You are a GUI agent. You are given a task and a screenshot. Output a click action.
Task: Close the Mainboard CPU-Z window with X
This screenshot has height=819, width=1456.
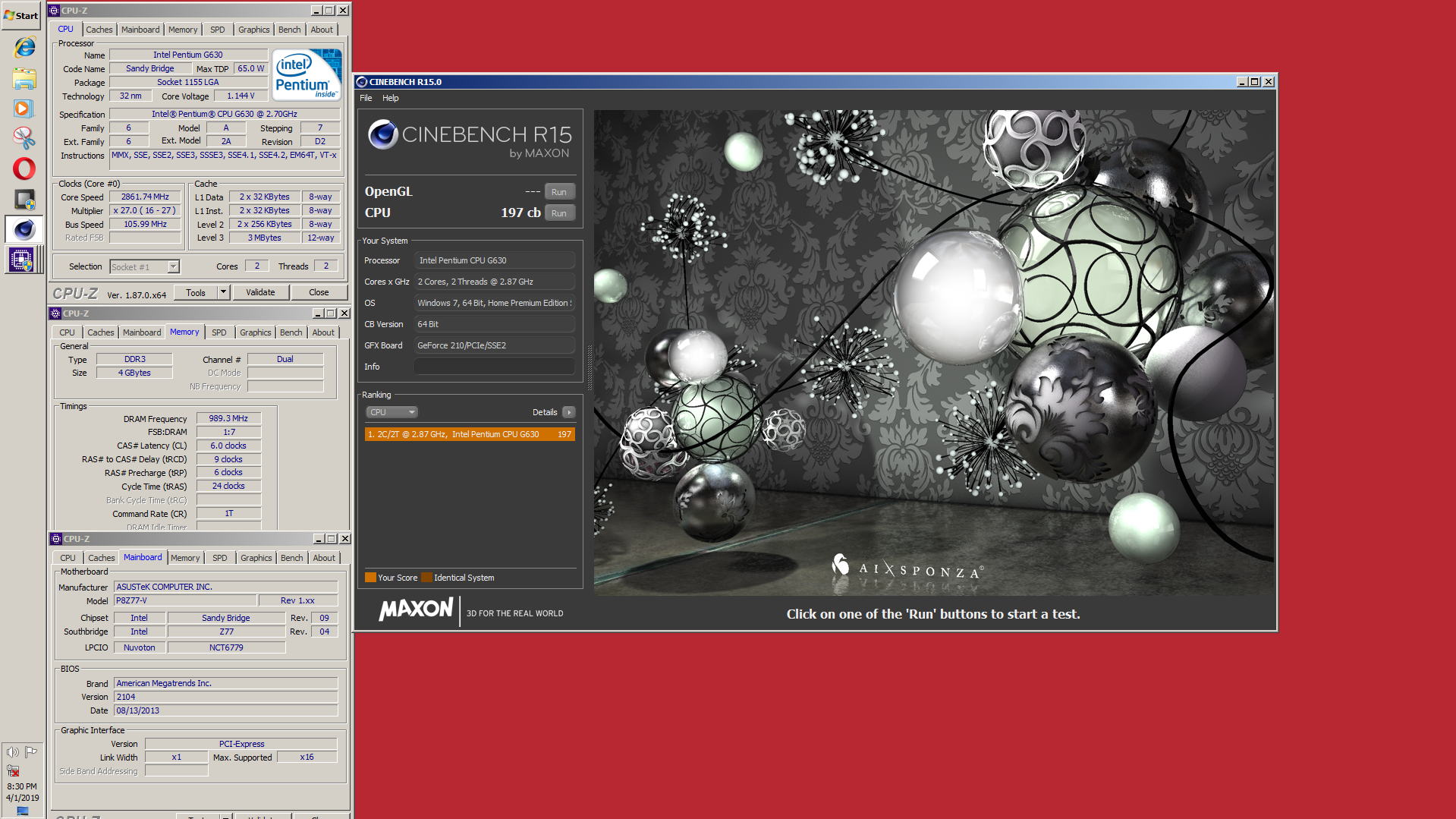click(x=344, y=539)
